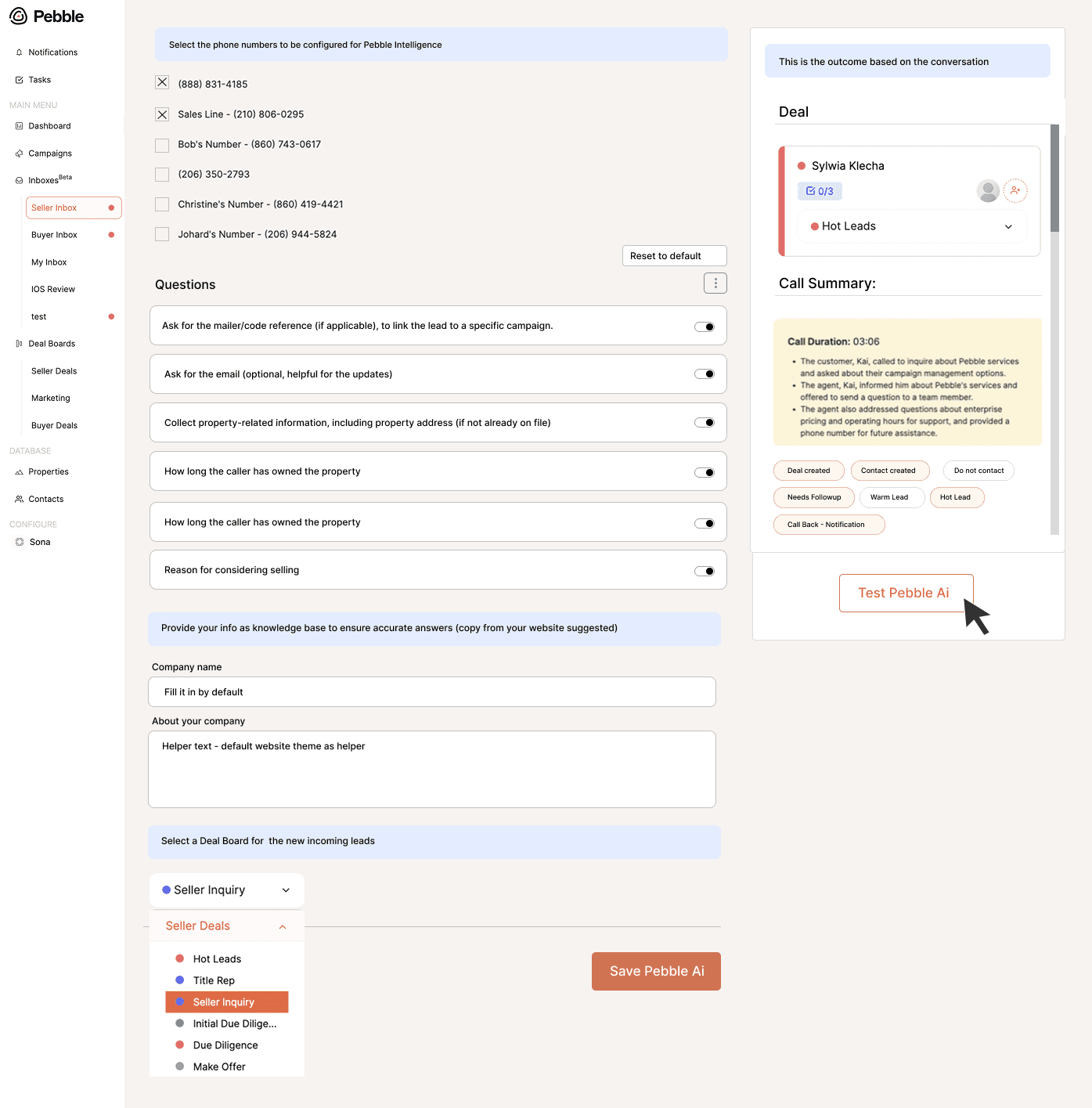Open the Hot Leads stage dropdown on deal
Screen dimensions: 1092x1108
coord(912,226)
